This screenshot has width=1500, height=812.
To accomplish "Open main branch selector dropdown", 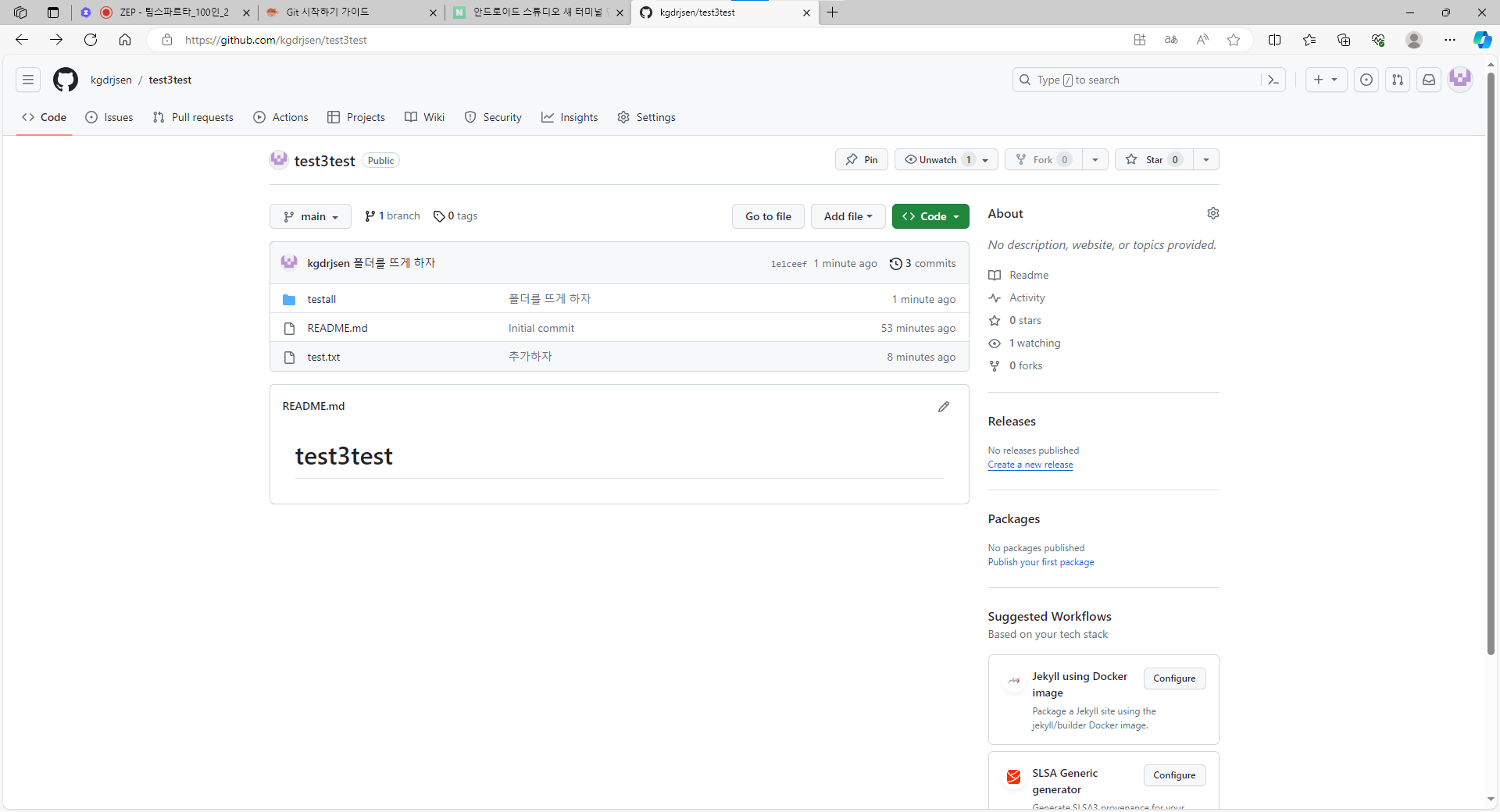I will [x=310, y=216].
